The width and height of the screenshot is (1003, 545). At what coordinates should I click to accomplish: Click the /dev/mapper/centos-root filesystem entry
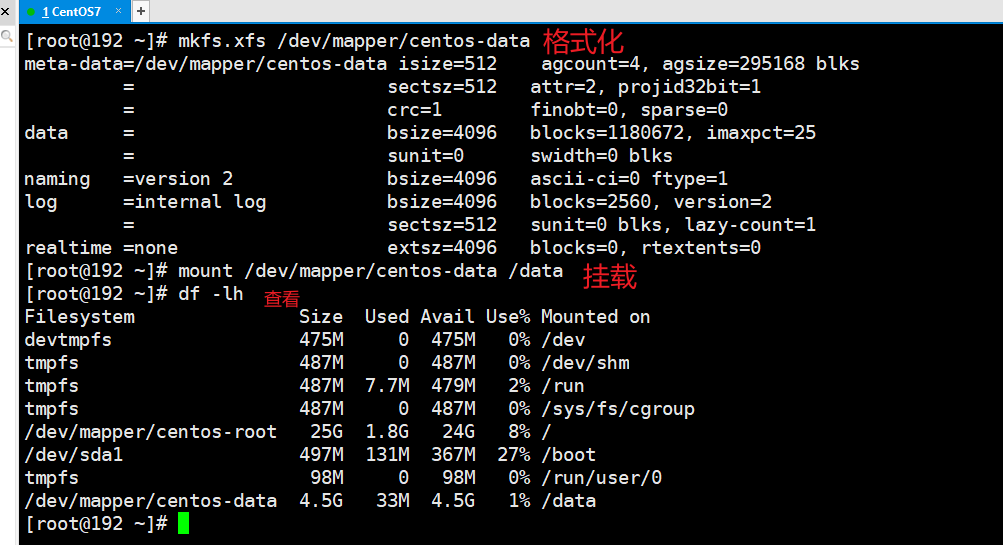[x=150, y=432]
